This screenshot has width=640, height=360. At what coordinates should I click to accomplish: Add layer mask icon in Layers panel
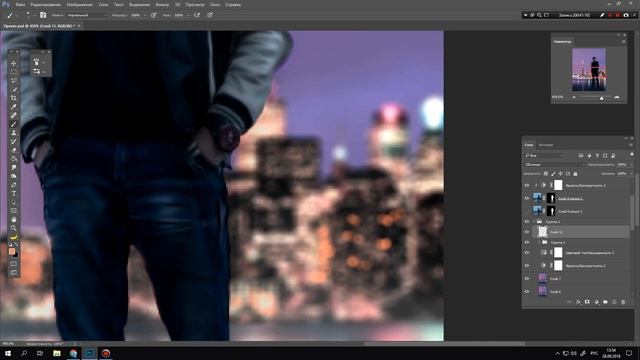point(587,302)
